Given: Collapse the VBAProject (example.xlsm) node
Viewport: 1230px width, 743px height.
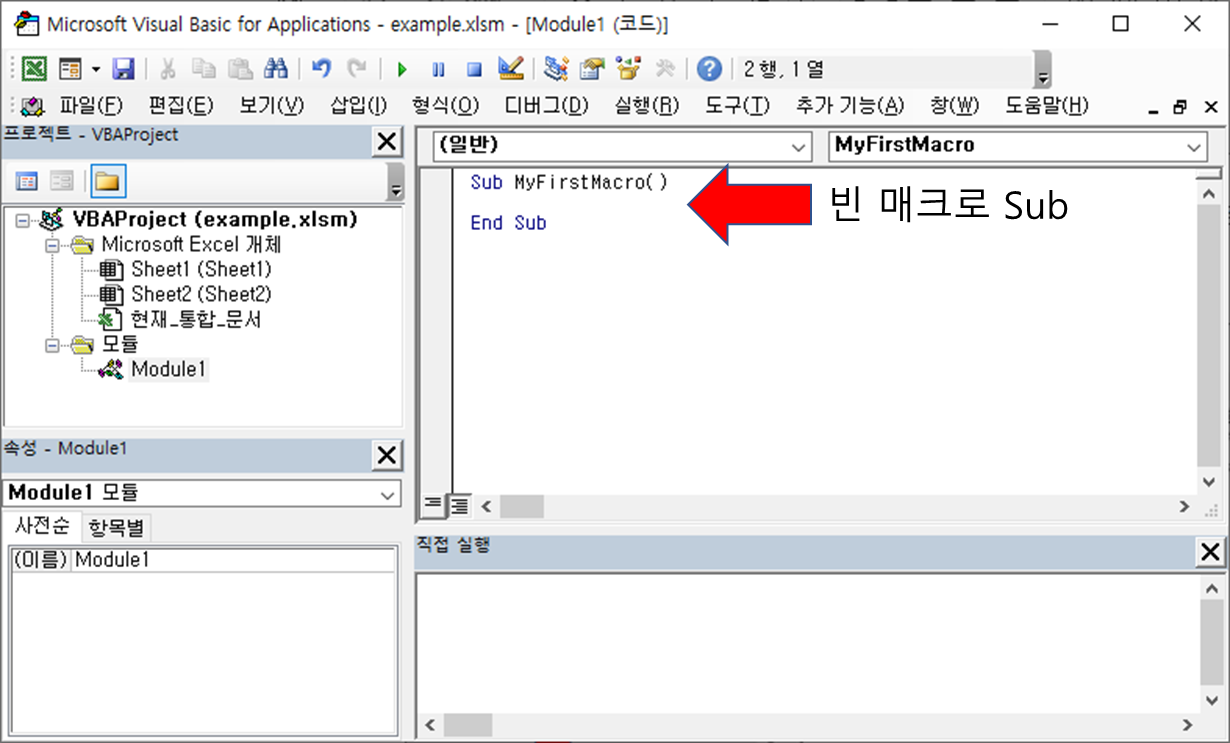Looking at the screenshot, I should pos(22,220).
